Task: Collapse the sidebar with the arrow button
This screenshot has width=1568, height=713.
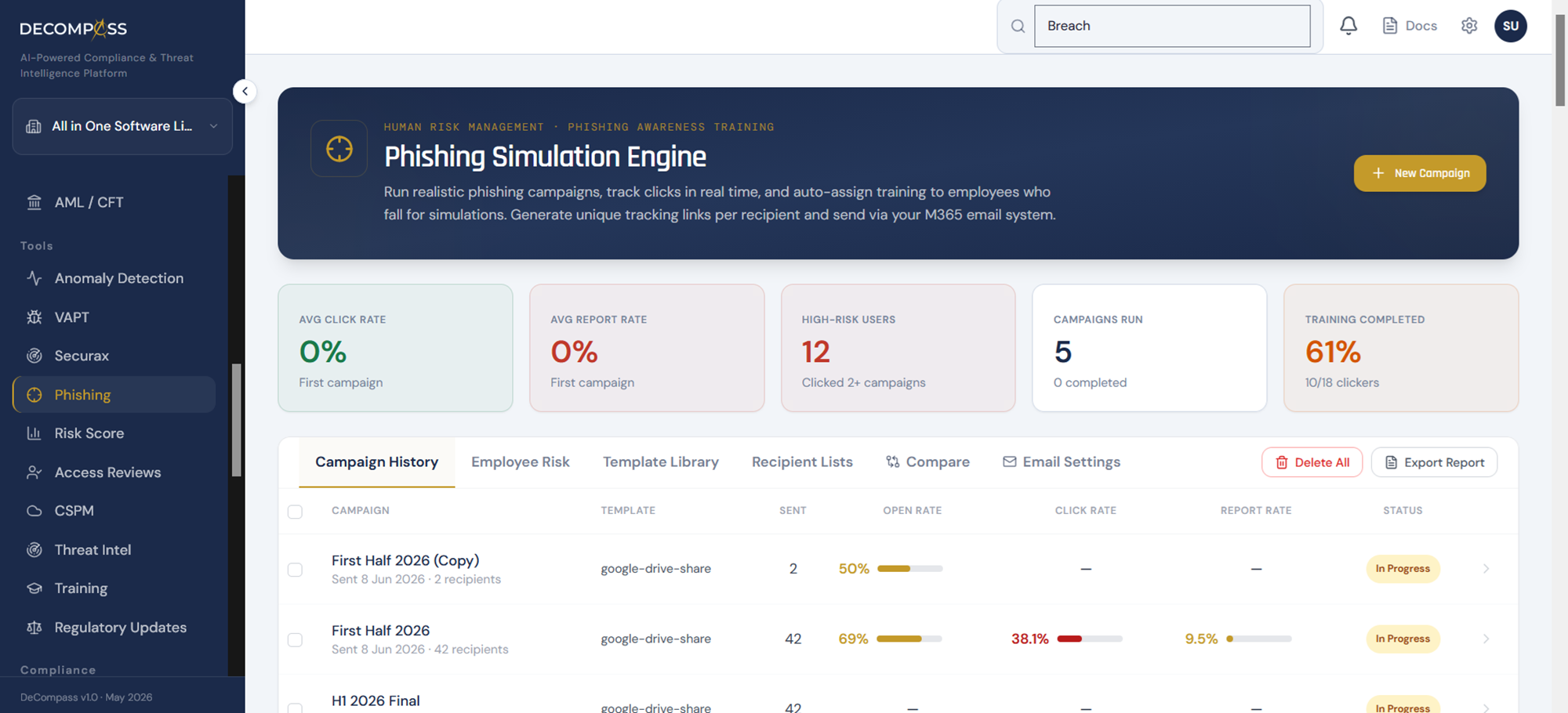Action: click(245, 92)
